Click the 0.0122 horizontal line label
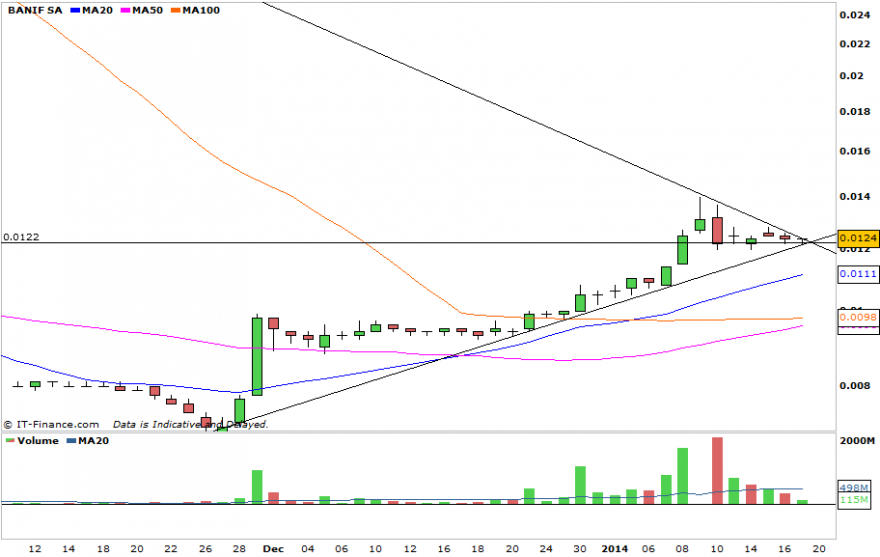This screenshot has height=557, width=880. [21, 237]
